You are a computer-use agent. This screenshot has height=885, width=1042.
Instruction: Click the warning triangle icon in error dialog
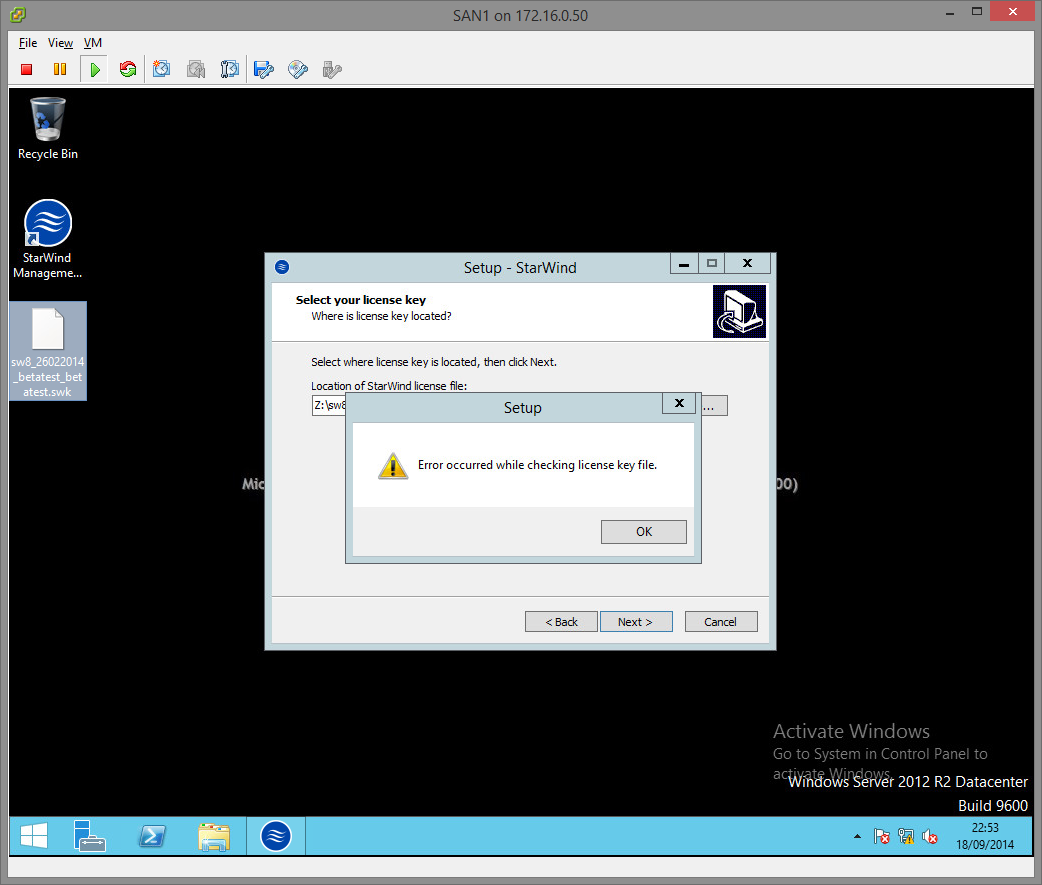(393, 466)
